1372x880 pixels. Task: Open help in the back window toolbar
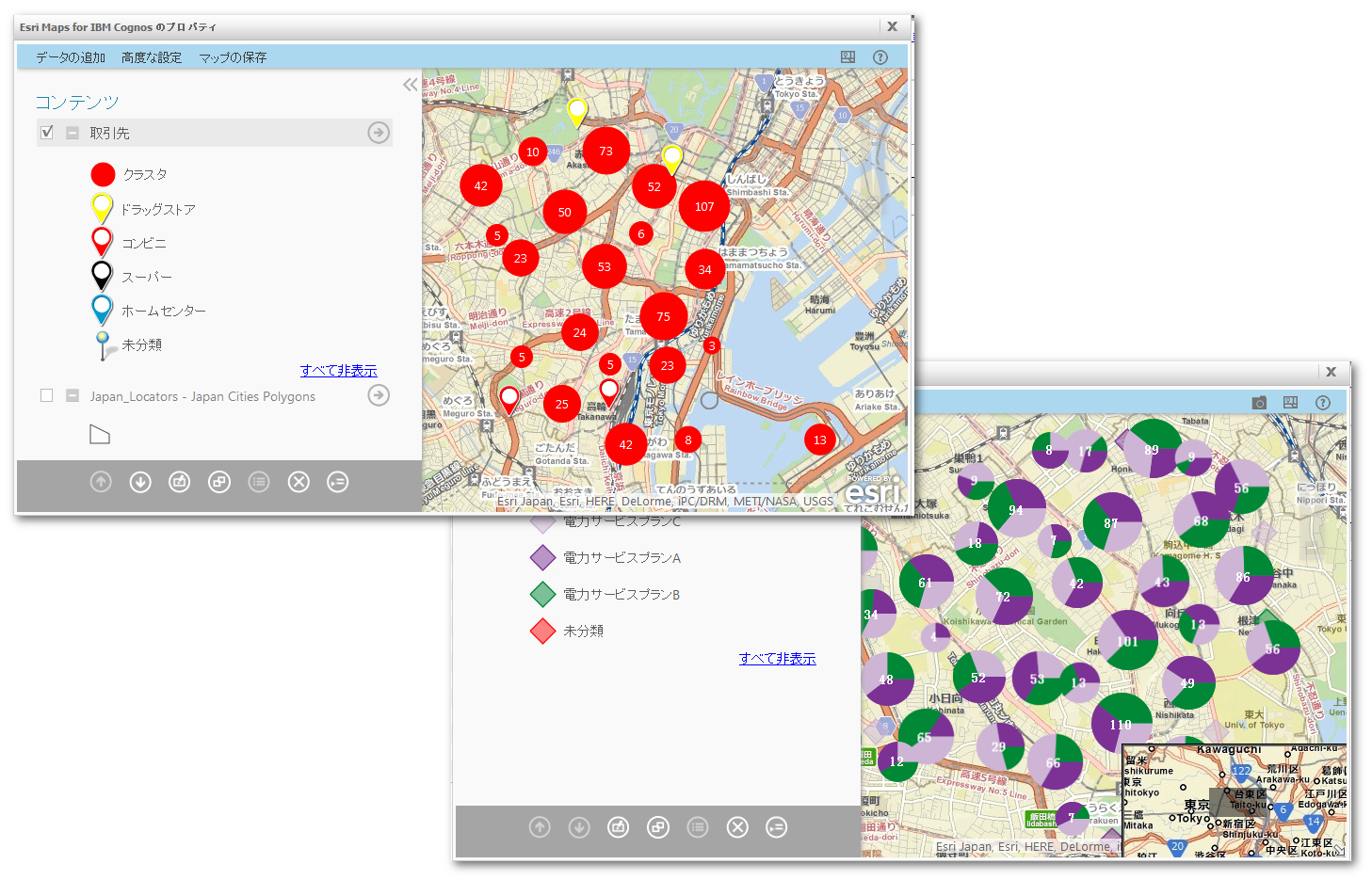click(x=1323, y=403)
